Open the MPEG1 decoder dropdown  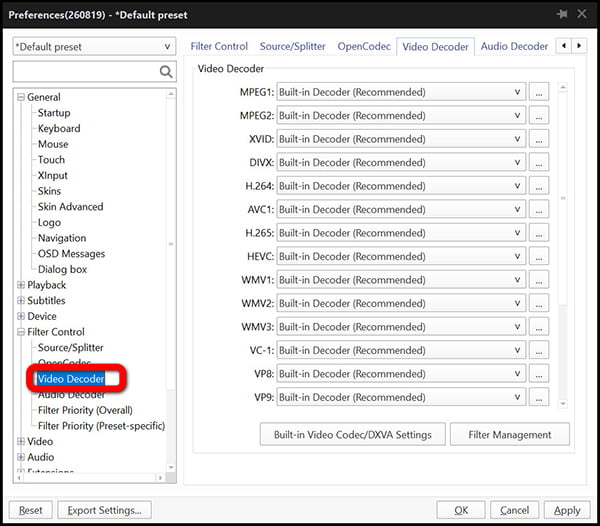401,92
